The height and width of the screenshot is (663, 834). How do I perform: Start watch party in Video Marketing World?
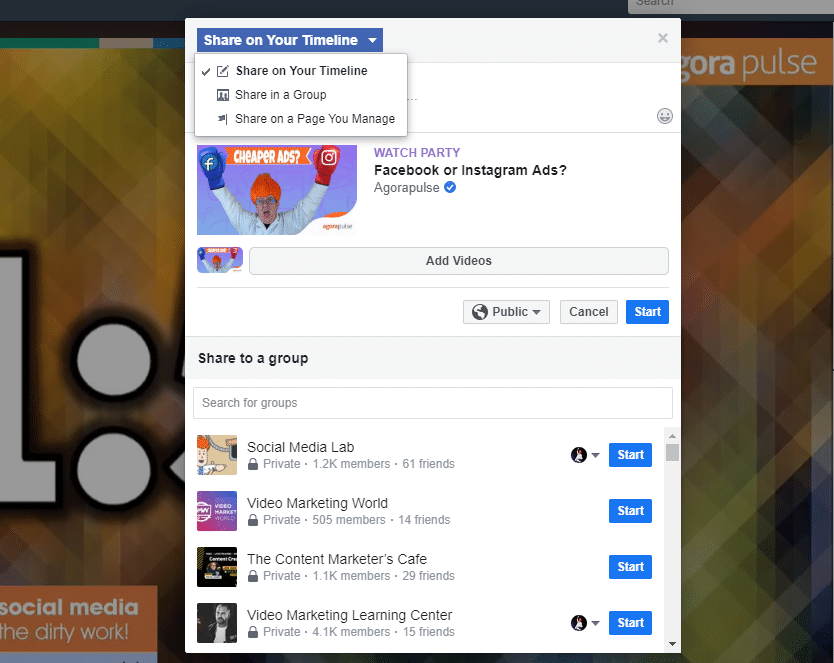(x=630, y=511)
